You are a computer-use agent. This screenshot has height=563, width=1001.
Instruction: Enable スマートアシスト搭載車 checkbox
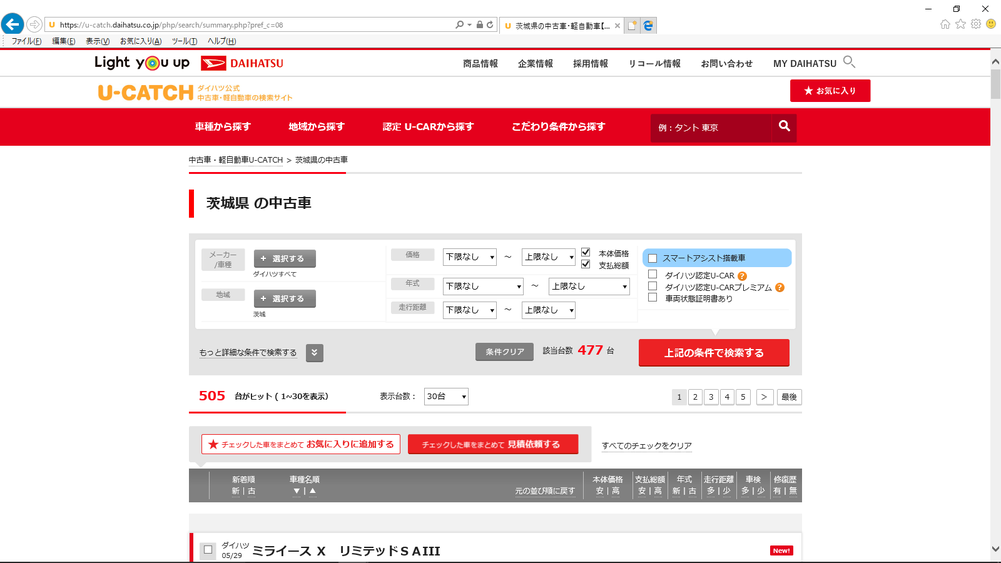(653, 258)
